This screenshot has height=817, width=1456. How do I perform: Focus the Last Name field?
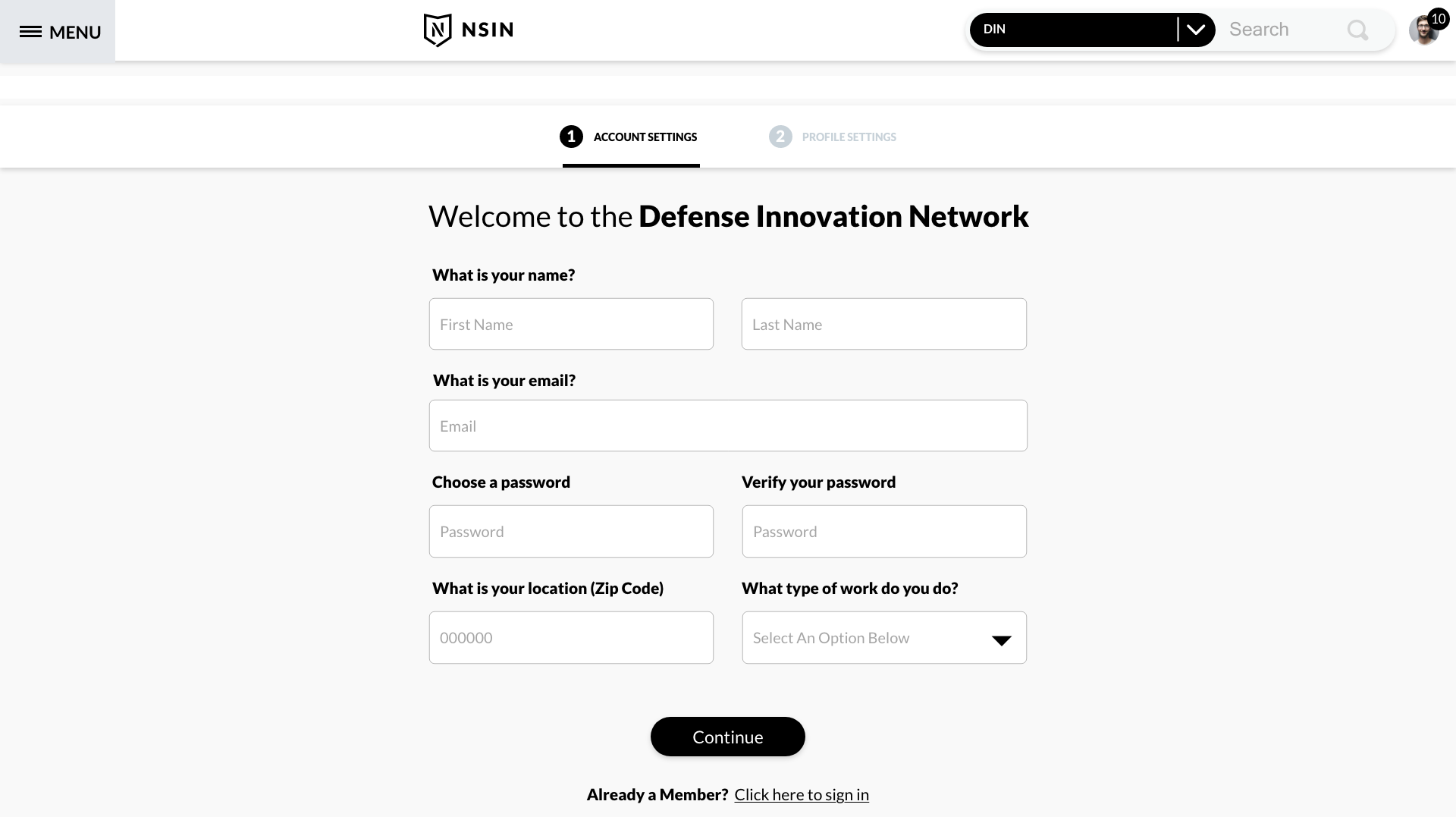(883, 325)
